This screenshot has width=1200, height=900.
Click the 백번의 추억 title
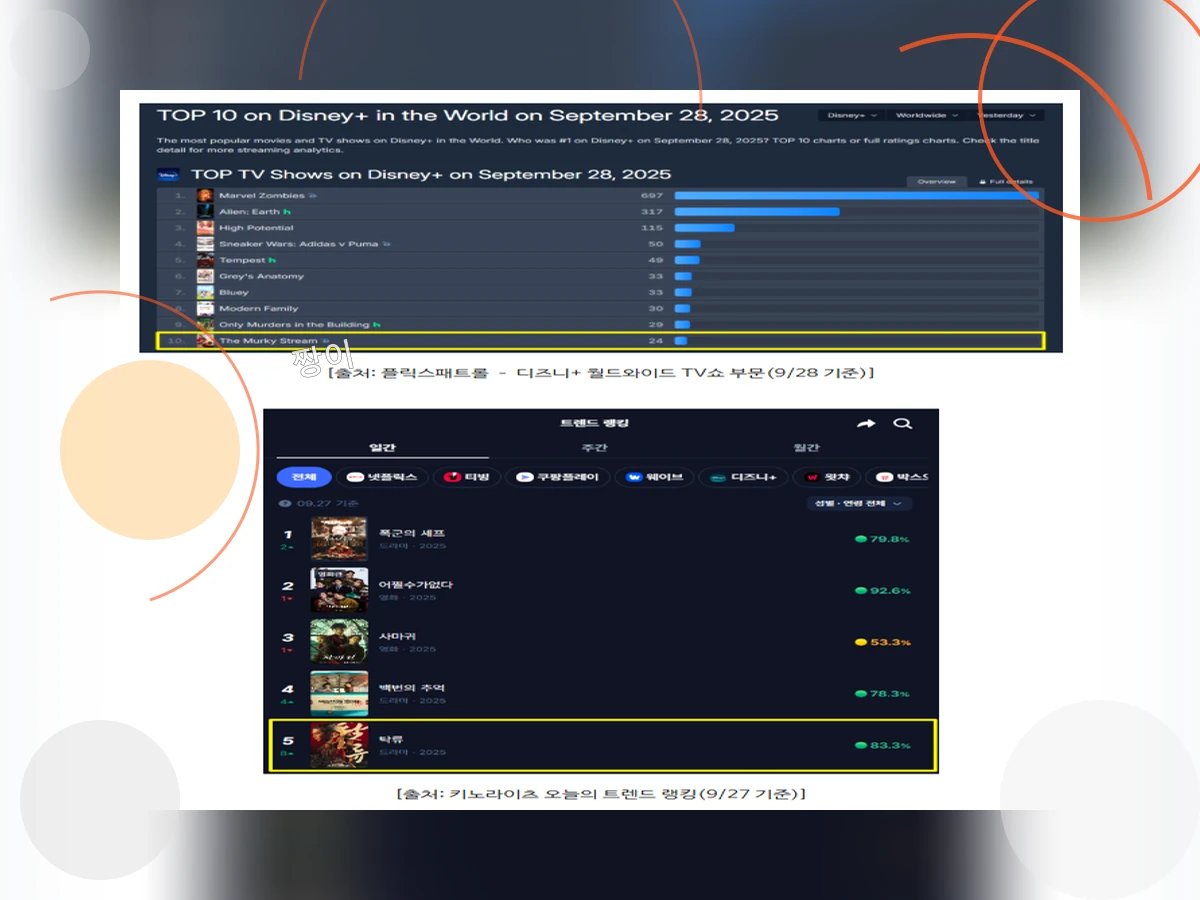(x=412, y=688)
